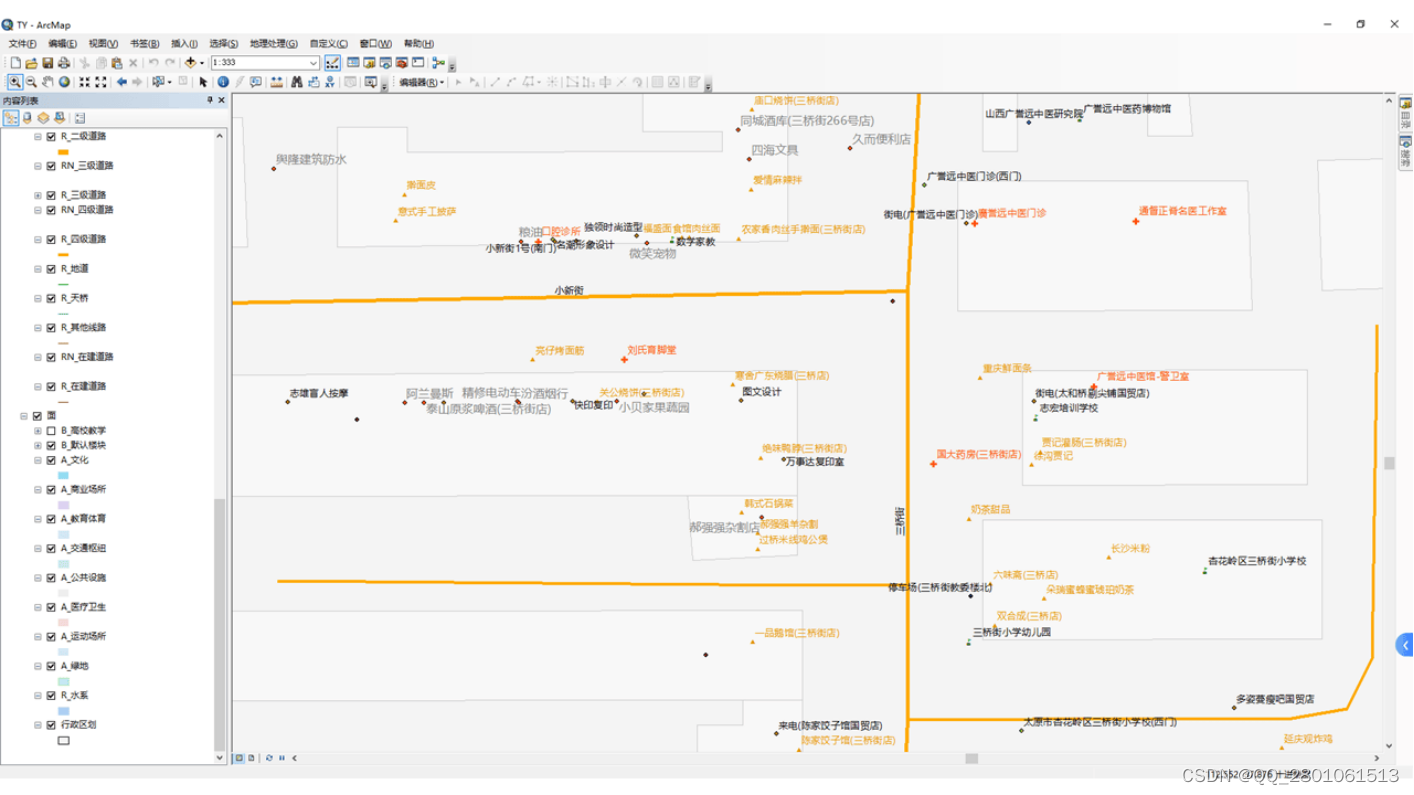Open the 窗口(W) menu
Viewport: 1414px width, 795px height.
(375, 44)
